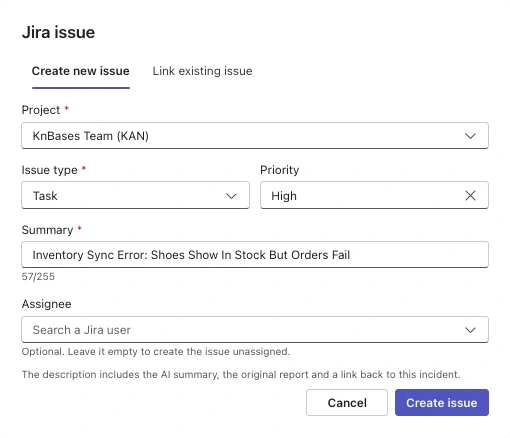Click the Issue type chevron arrow
510x438 pixels.
click(x=231, y=196)
